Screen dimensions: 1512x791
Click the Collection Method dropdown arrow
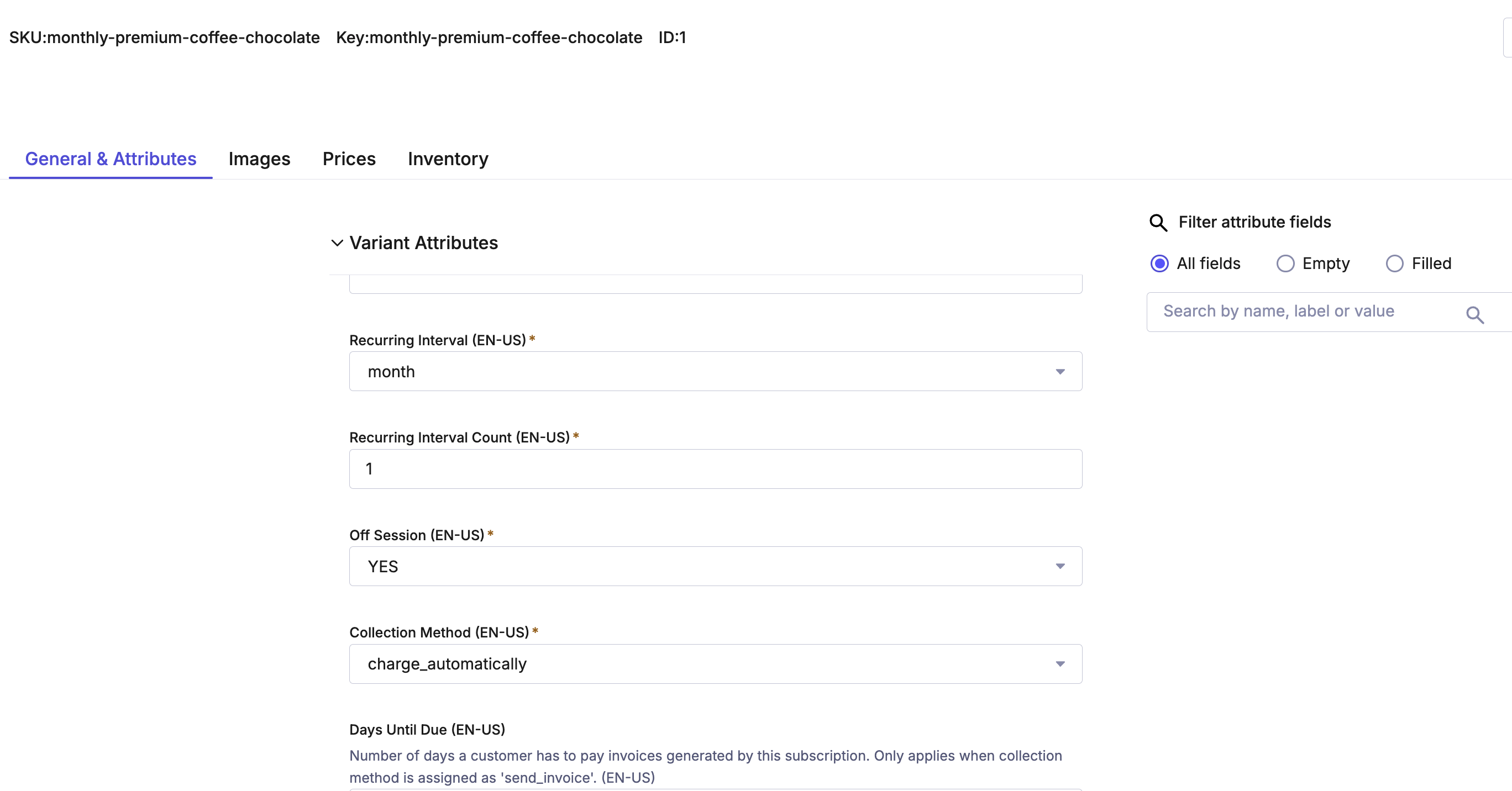pos(1060,663)
